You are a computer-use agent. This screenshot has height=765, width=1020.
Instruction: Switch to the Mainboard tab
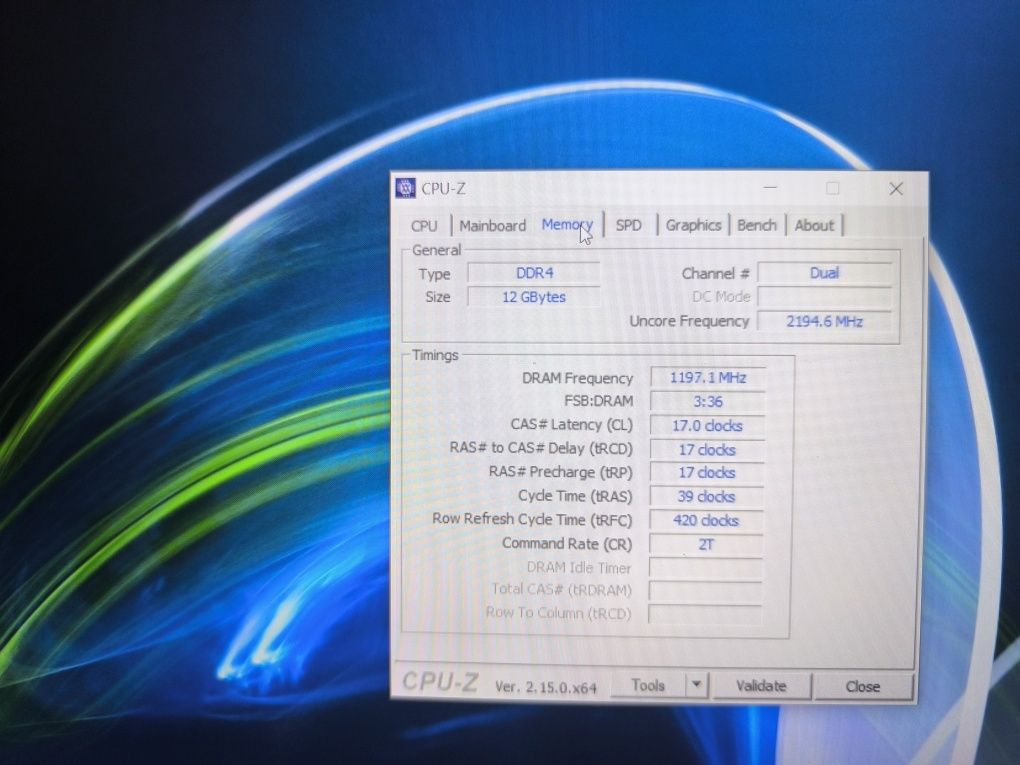492,226
